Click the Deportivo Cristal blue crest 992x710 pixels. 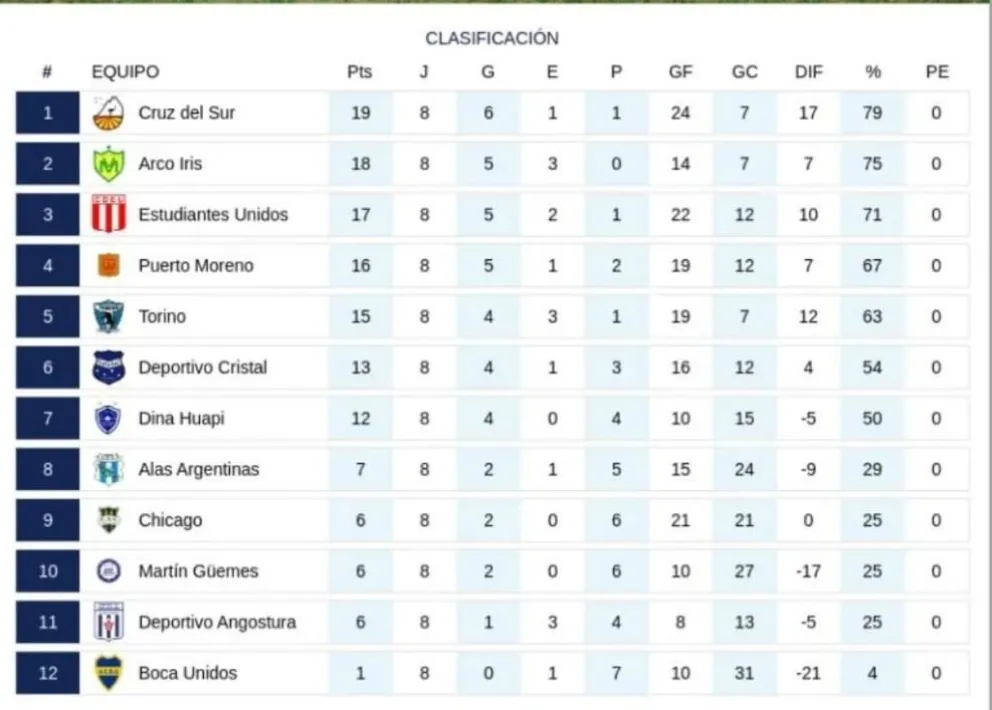pyautogui.click(x=108, y=367)
